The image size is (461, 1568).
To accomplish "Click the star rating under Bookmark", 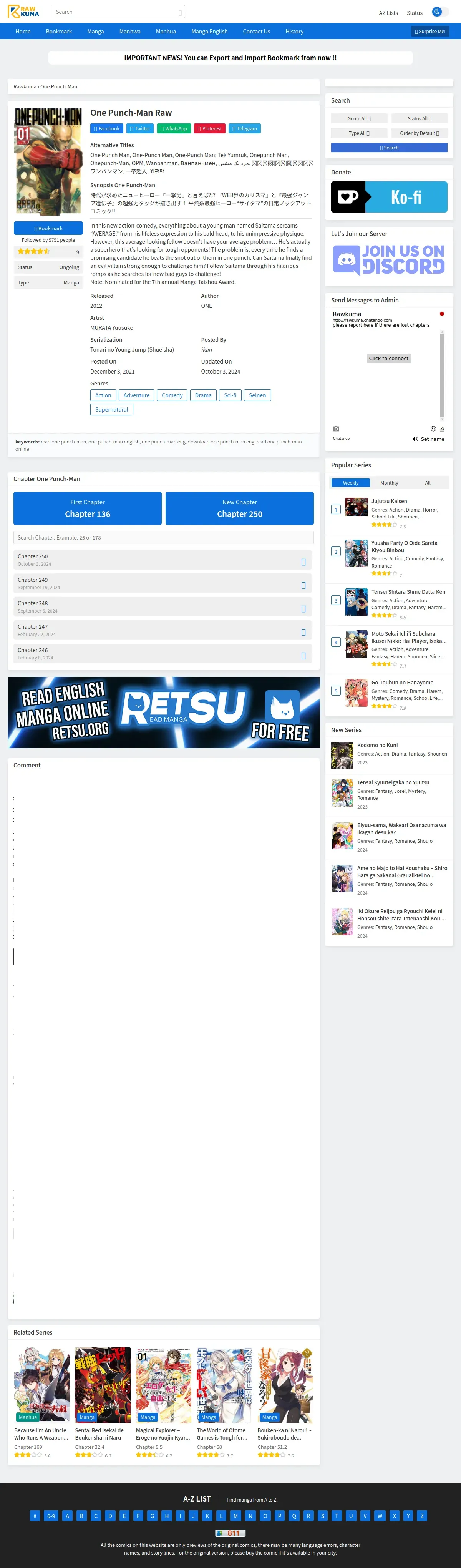I will coord(33,251).
